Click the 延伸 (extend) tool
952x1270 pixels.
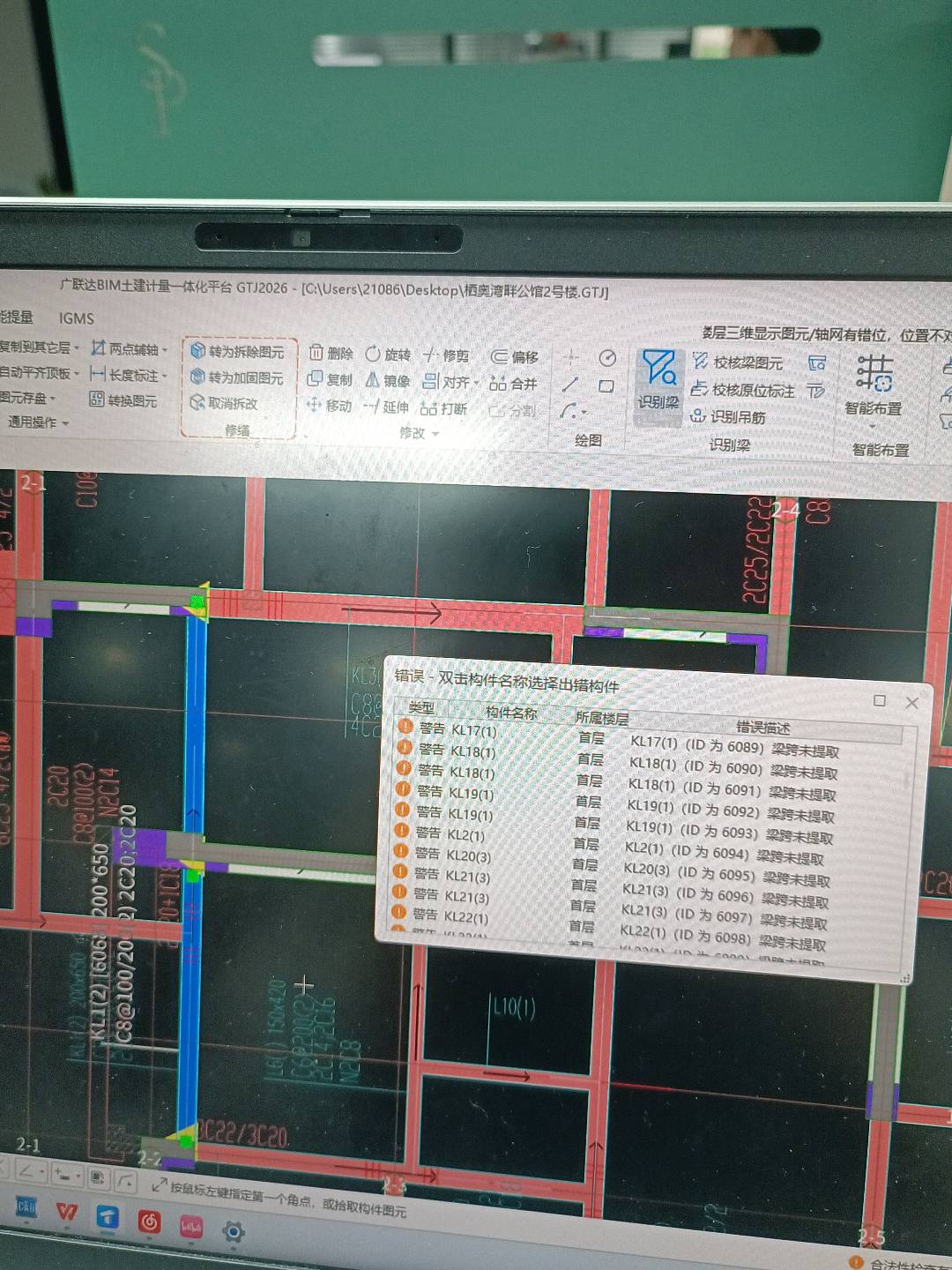(385, 407)
